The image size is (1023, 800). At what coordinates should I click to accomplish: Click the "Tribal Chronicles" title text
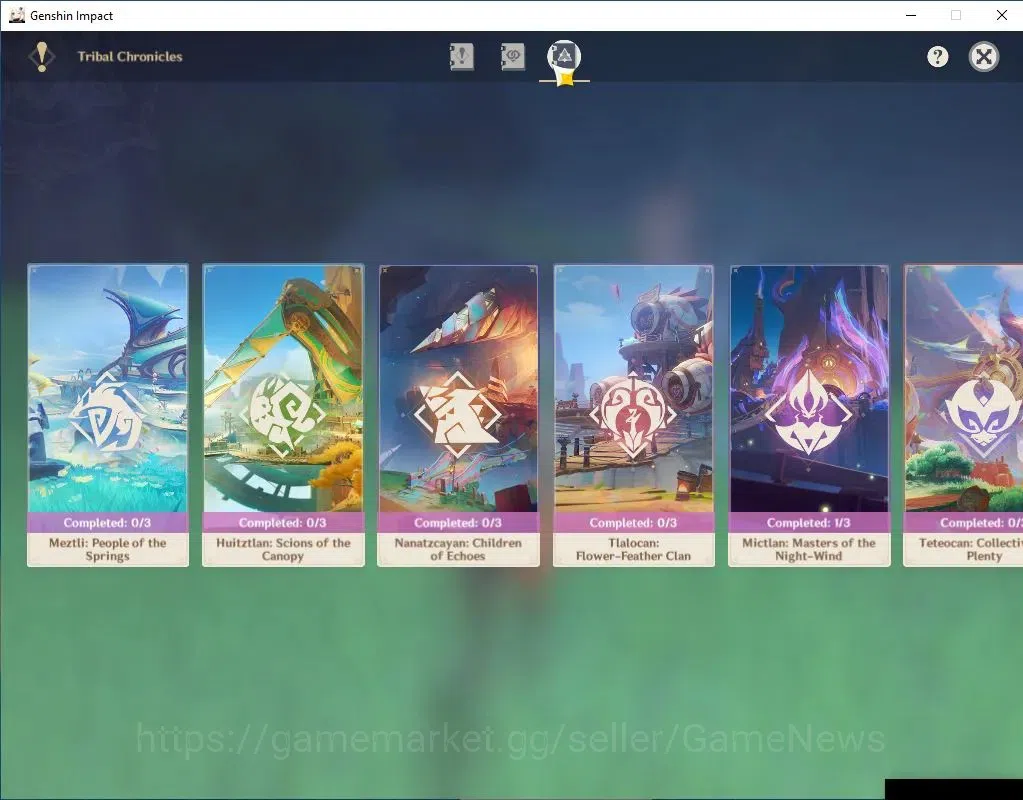[130, 57]
